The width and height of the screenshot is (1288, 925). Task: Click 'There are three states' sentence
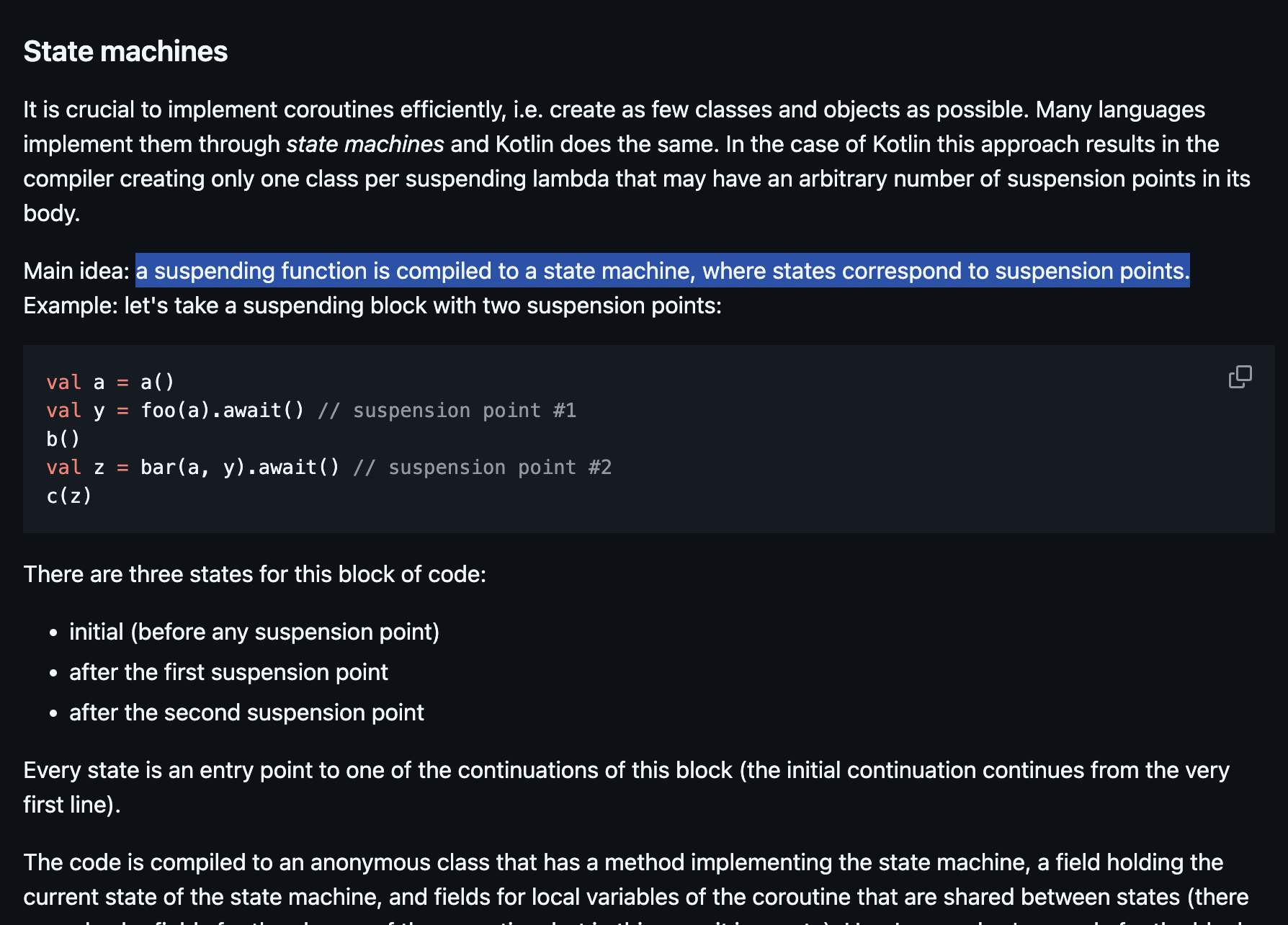coord(255,574)
